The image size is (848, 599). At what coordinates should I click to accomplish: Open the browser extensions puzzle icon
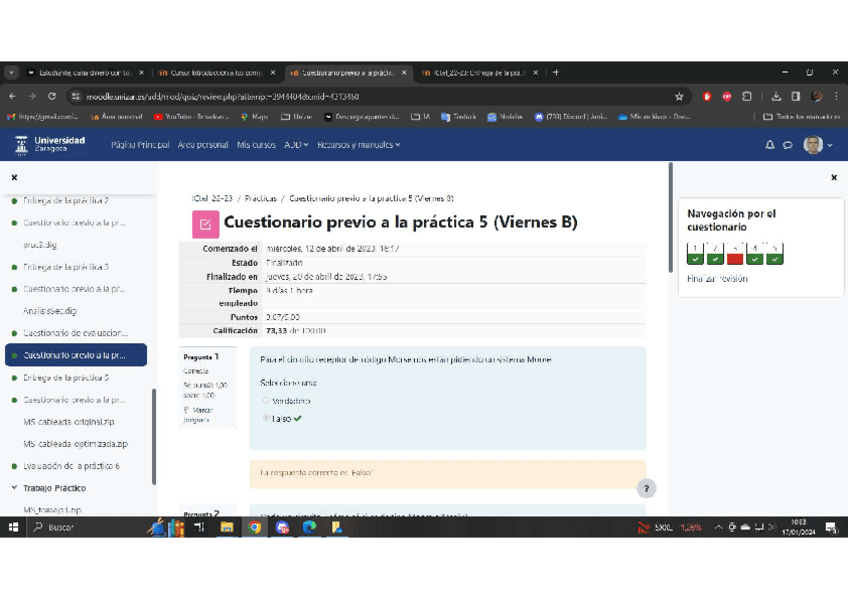[x=747, y=96]
